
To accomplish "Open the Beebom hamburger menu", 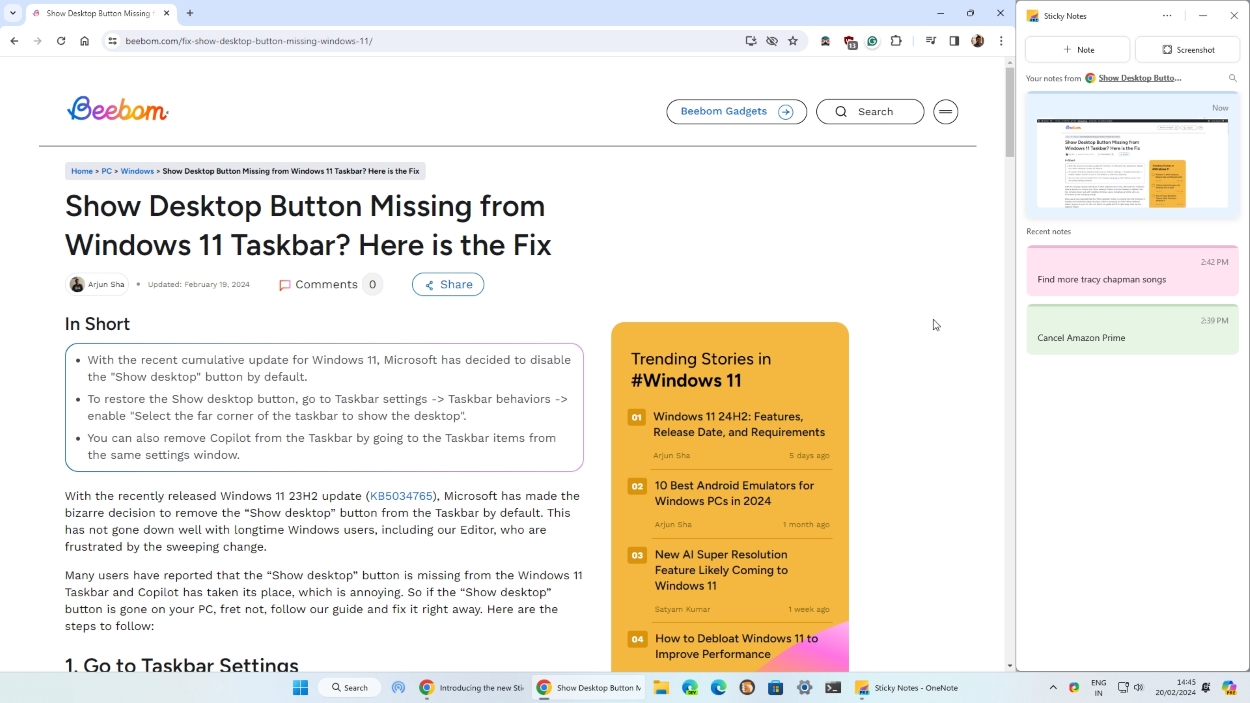I will pos(945,111).
